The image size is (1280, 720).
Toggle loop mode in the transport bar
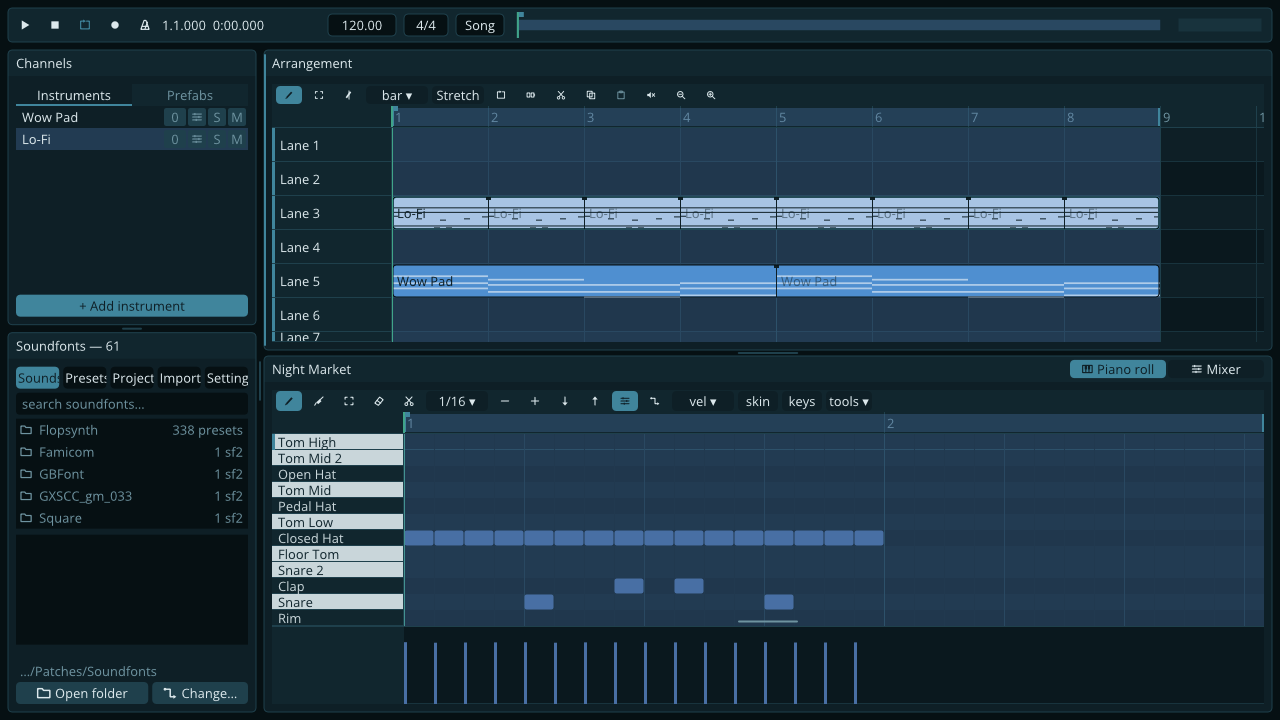click(85, 25)
